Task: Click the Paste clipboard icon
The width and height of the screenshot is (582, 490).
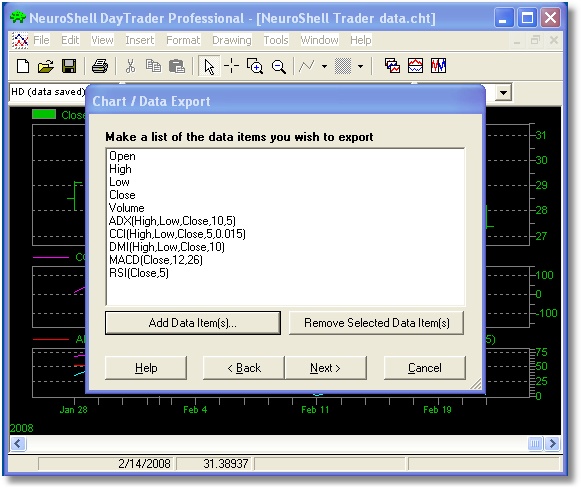Action: [x=177, y=66]
